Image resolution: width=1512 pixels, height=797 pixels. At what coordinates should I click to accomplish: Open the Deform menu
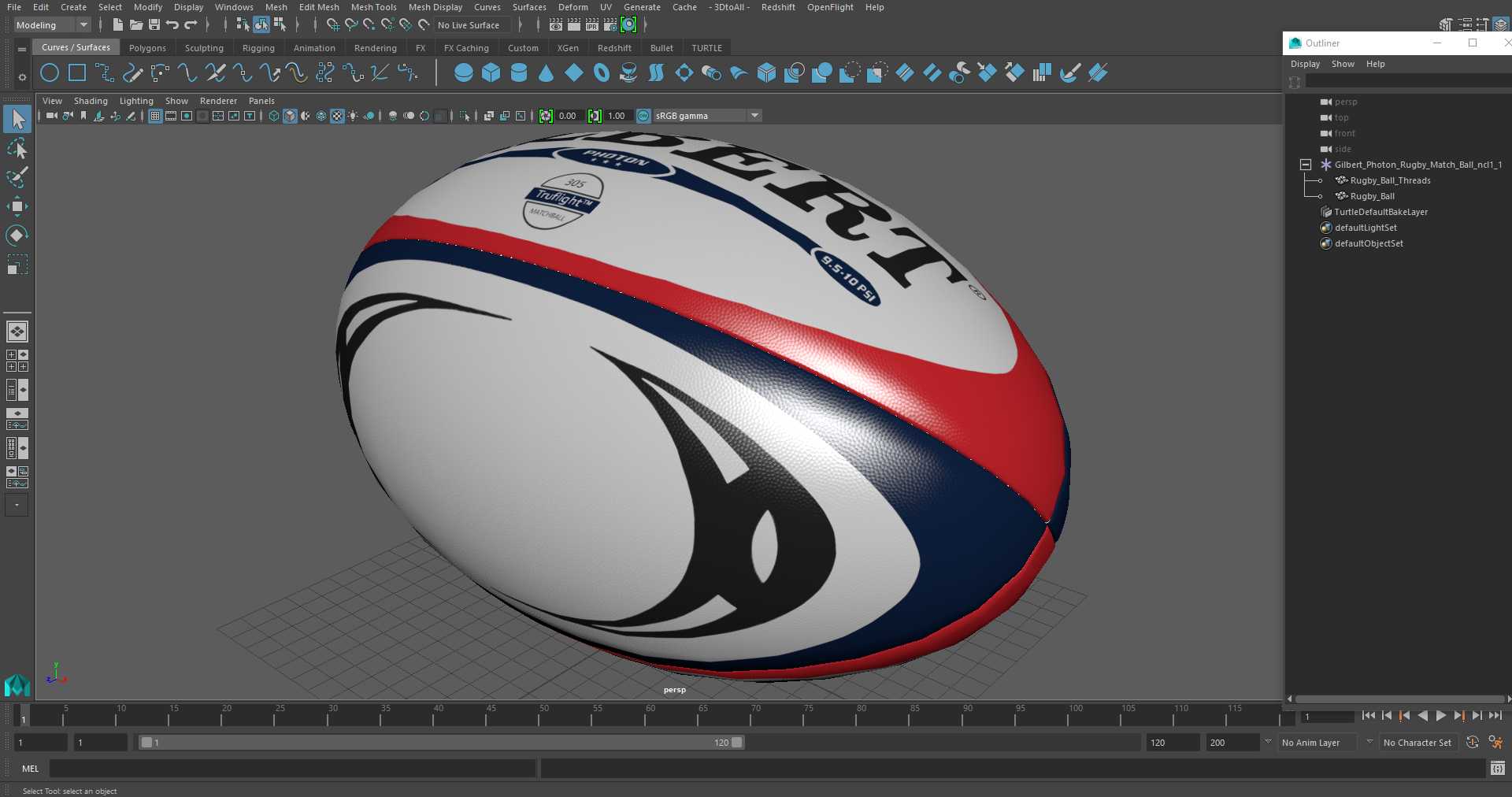pyautogui.click(x=573, y=7)
